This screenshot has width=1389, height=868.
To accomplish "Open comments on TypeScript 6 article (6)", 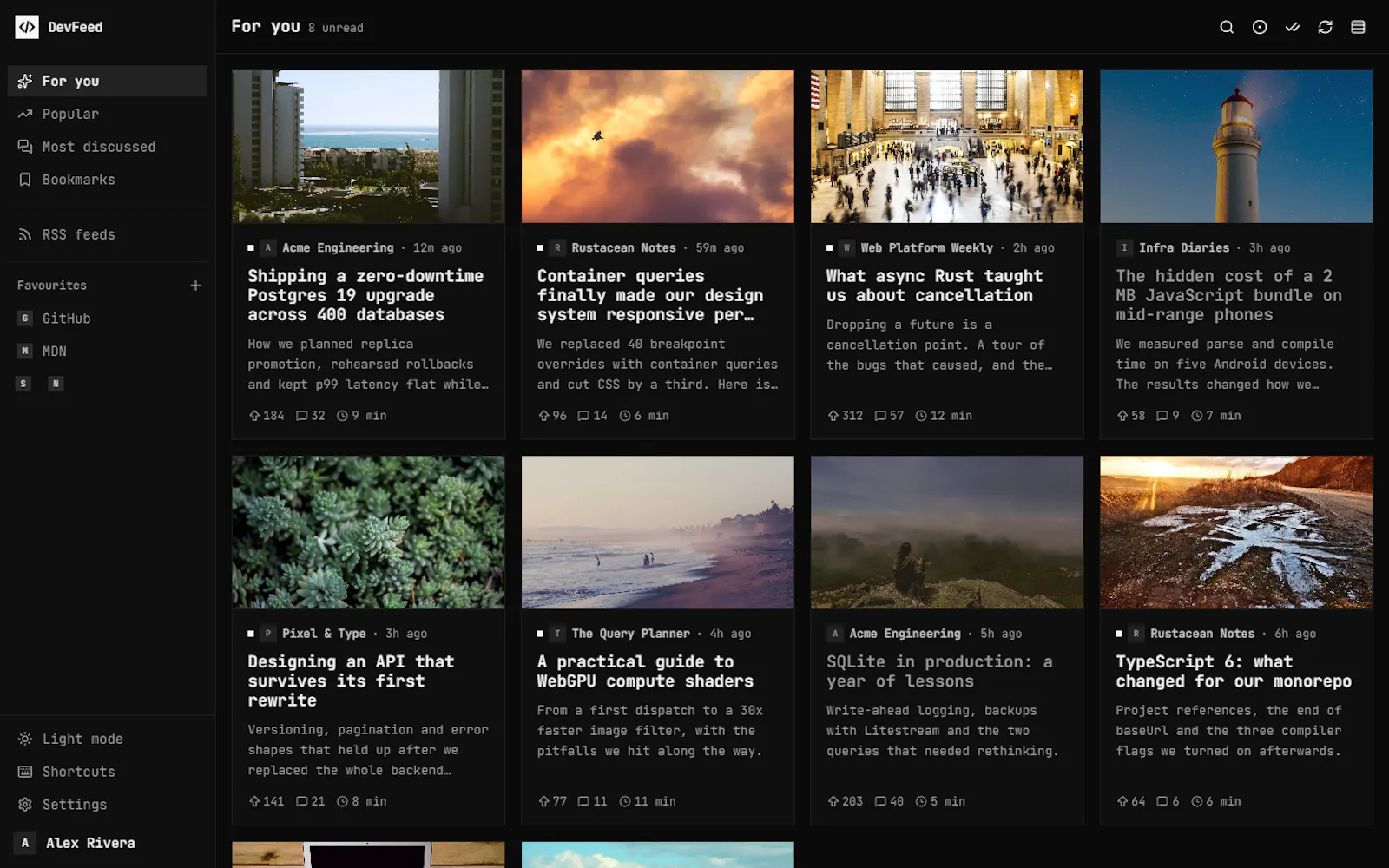I will pos(1168,801).
